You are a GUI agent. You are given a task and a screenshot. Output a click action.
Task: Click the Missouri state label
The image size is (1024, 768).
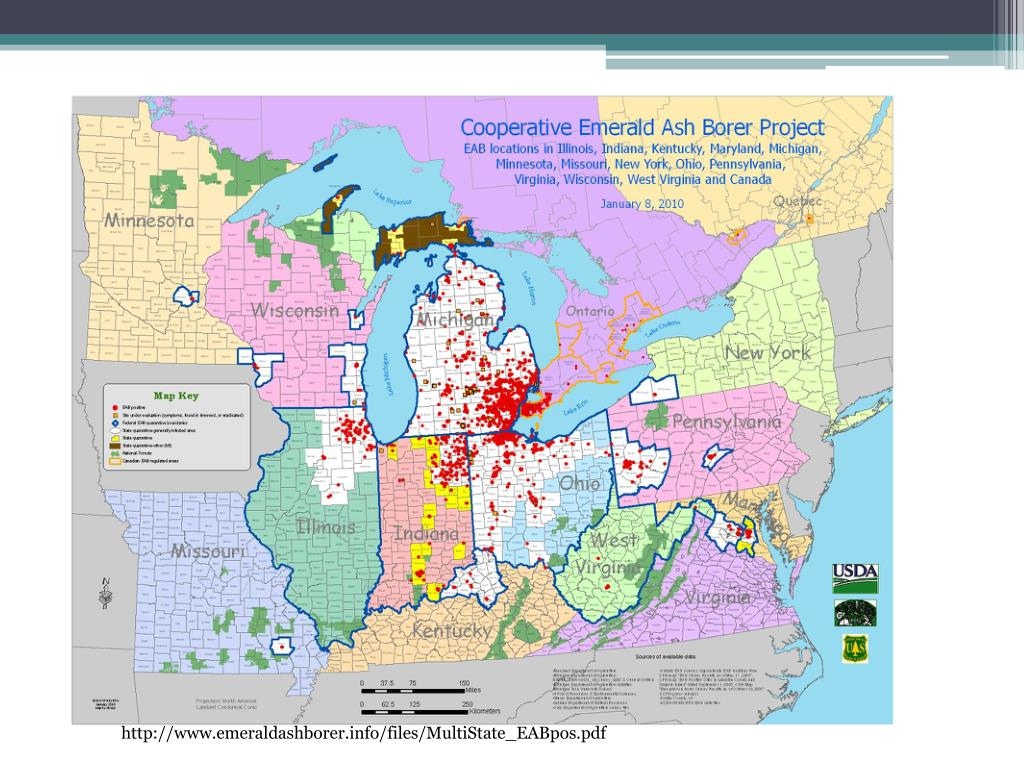pos(207,551)
